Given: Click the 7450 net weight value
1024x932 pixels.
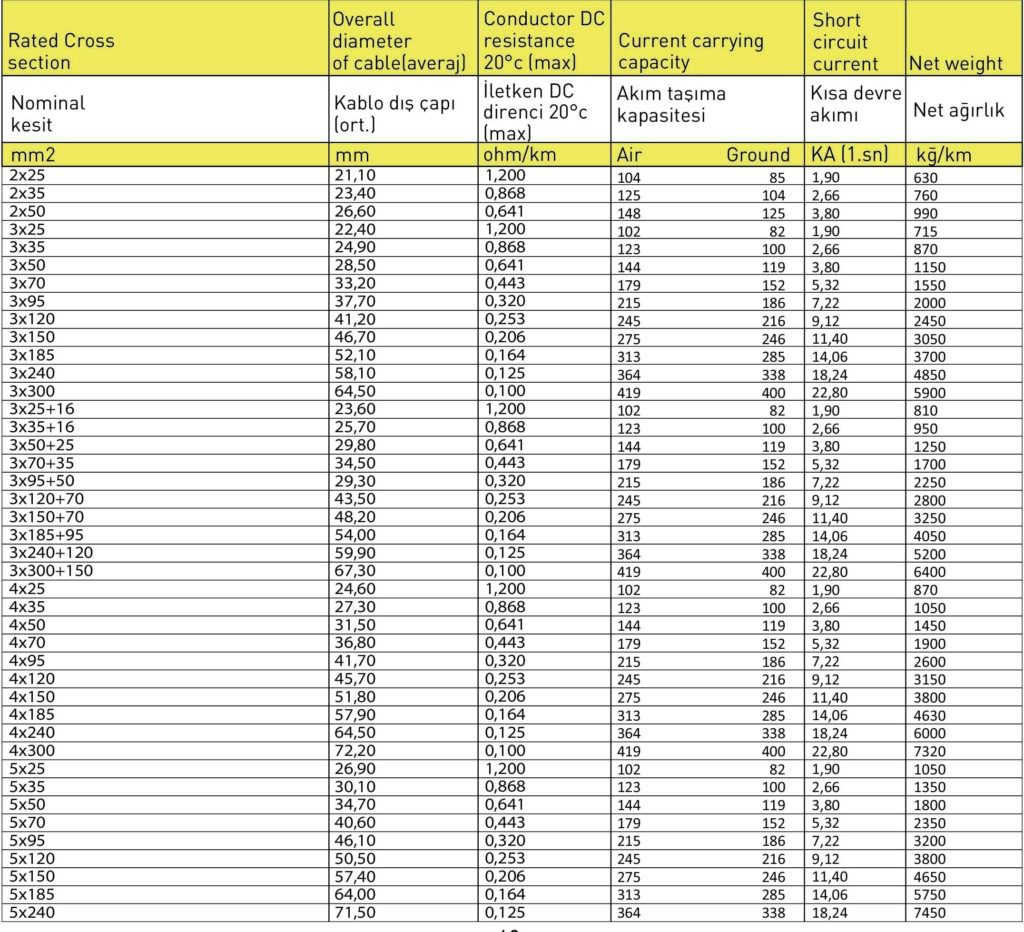Looking at the screenshot, I should tap(931, 913).
